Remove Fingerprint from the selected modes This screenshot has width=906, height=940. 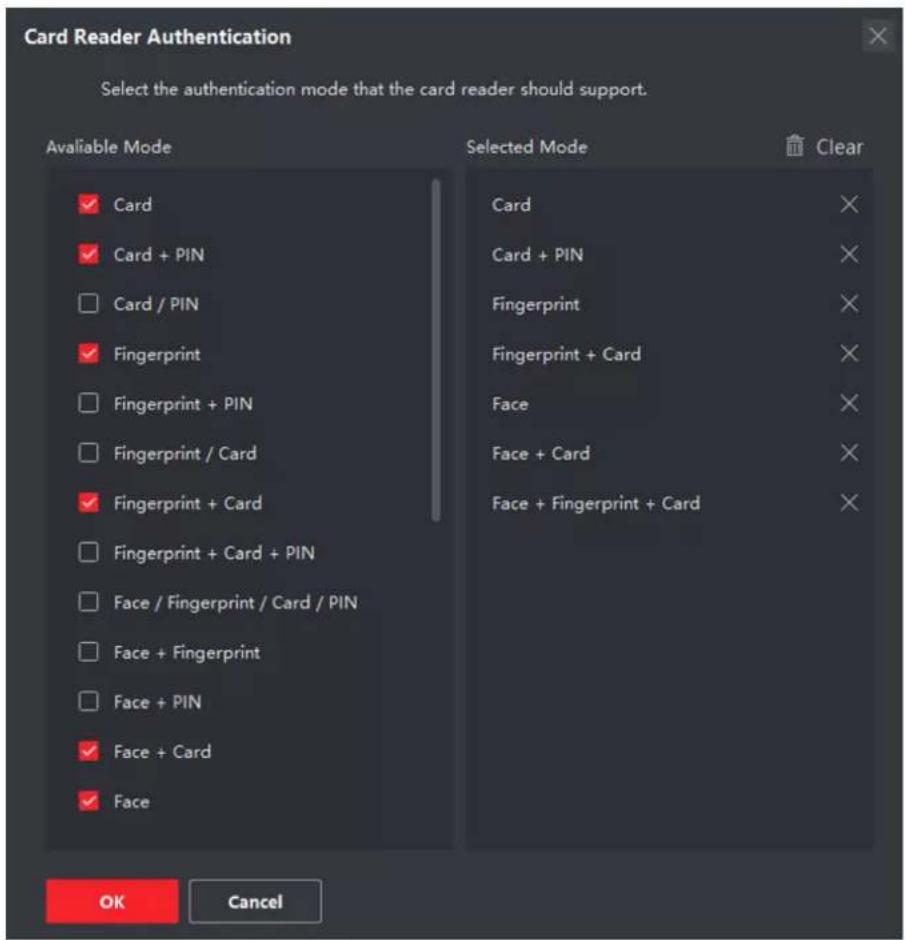coord(848,304)
